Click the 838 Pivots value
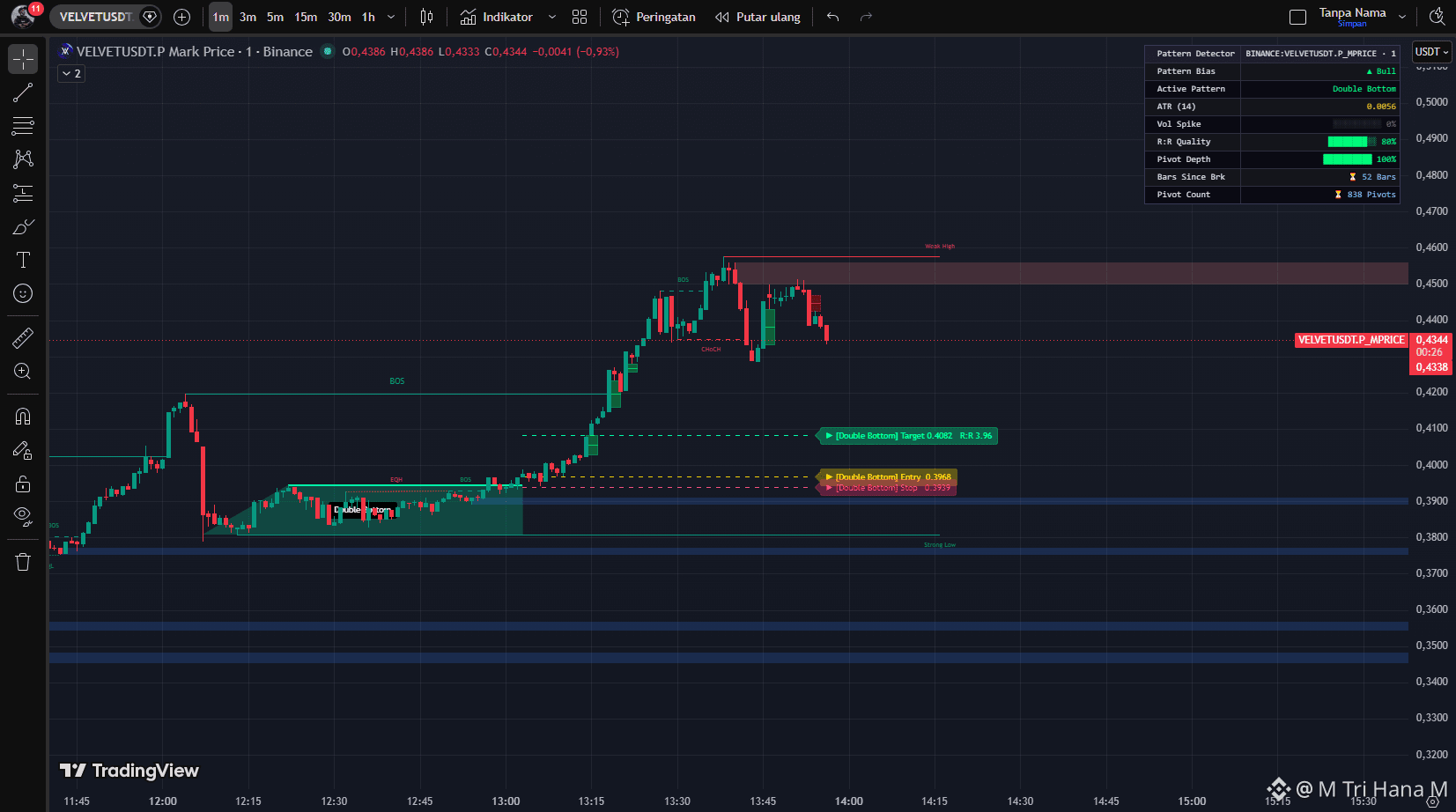Screen dimensions: 1456x812 1365,195
